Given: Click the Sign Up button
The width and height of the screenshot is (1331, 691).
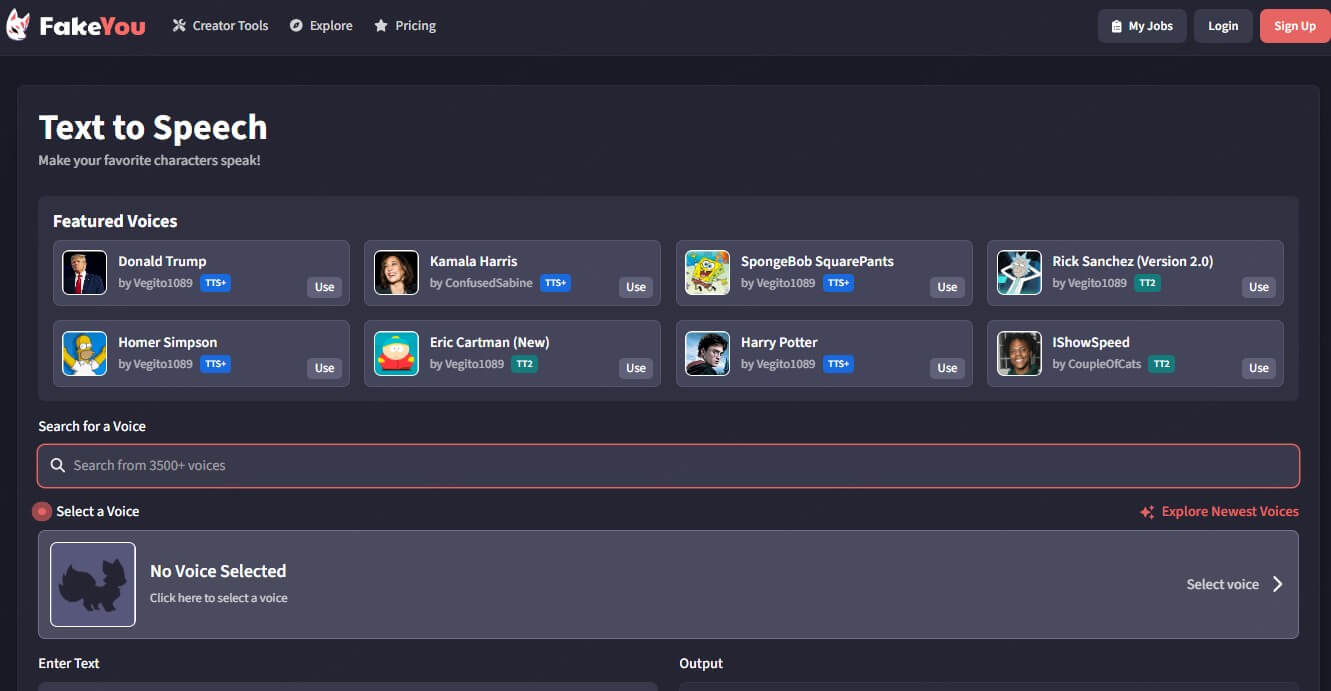Looking at the screenshot, I should pos(1295,26).
